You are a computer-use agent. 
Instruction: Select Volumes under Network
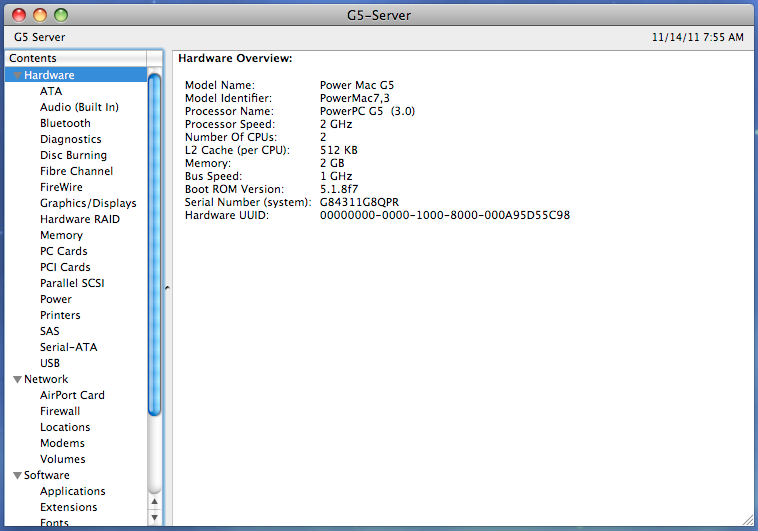pyautogui.click(x=63, y=459)
